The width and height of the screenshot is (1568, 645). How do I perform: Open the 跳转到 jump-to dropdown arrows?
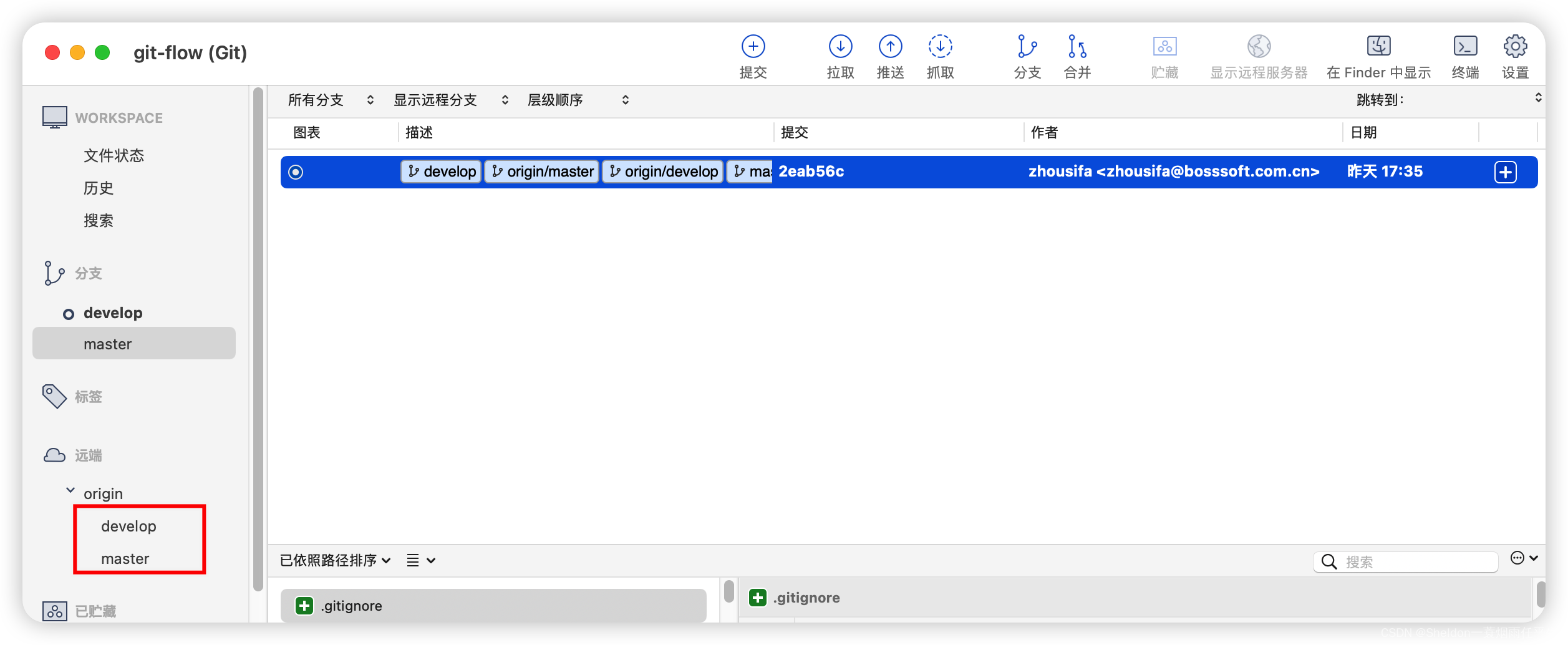[x=1539, y=97]
